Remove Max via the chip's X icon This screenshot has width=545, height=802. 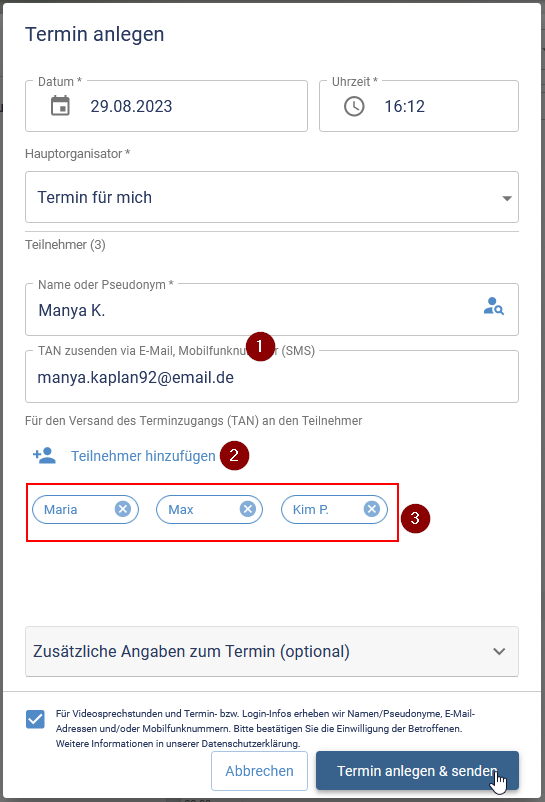point(248,509)
